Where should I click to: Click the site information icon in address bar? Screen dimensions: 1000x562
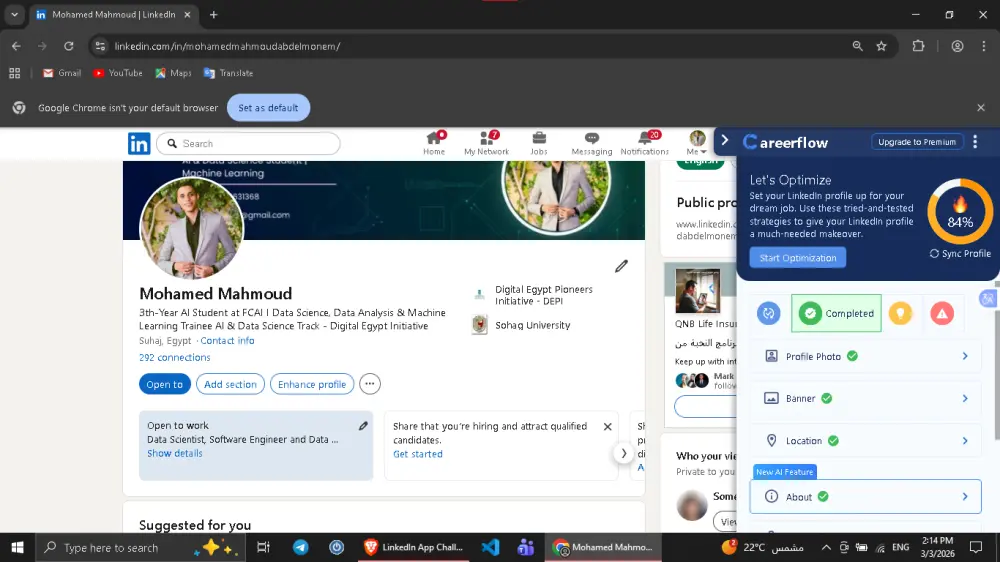pyautogui.click(x=100, y=46)
